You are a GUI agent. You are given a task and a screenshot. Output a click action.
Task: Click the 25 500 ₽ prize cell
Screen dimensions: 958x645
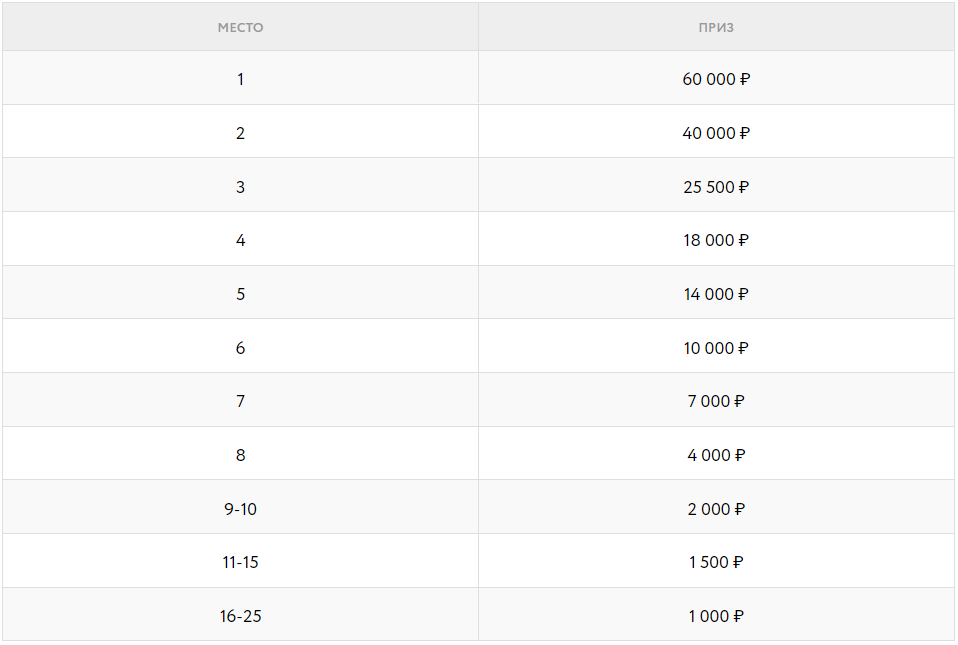click(716, 187)
